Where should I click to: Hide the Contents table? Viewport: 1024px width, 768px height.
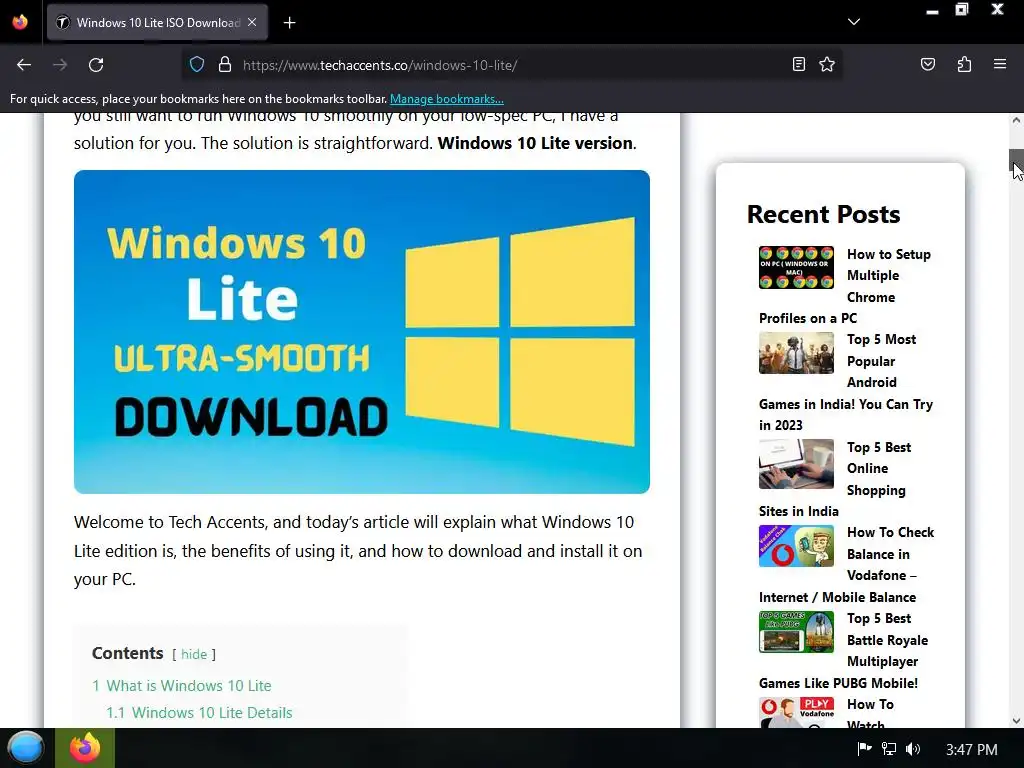(x=194, y=654)
